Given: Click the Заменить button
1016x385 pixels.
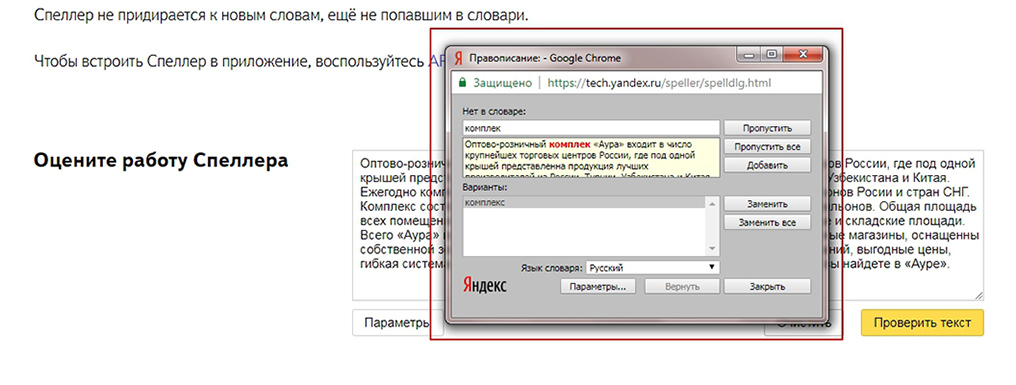Looking at the screenshot, I should (x=767, y=204).
